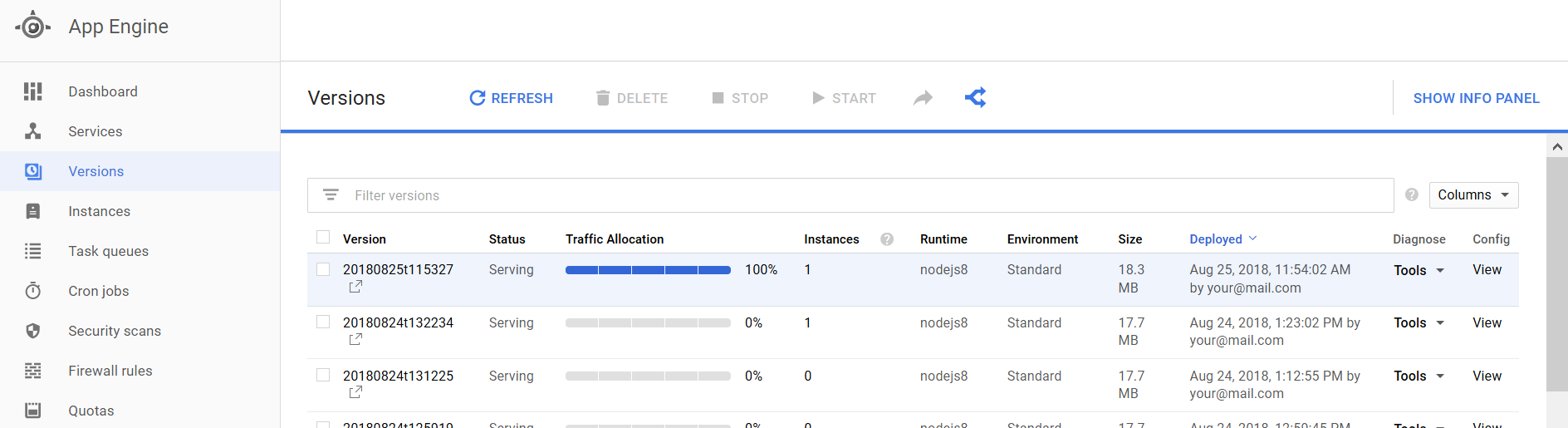
Task: View config for 20180824t131225
Action: [x=1487, y=376]
